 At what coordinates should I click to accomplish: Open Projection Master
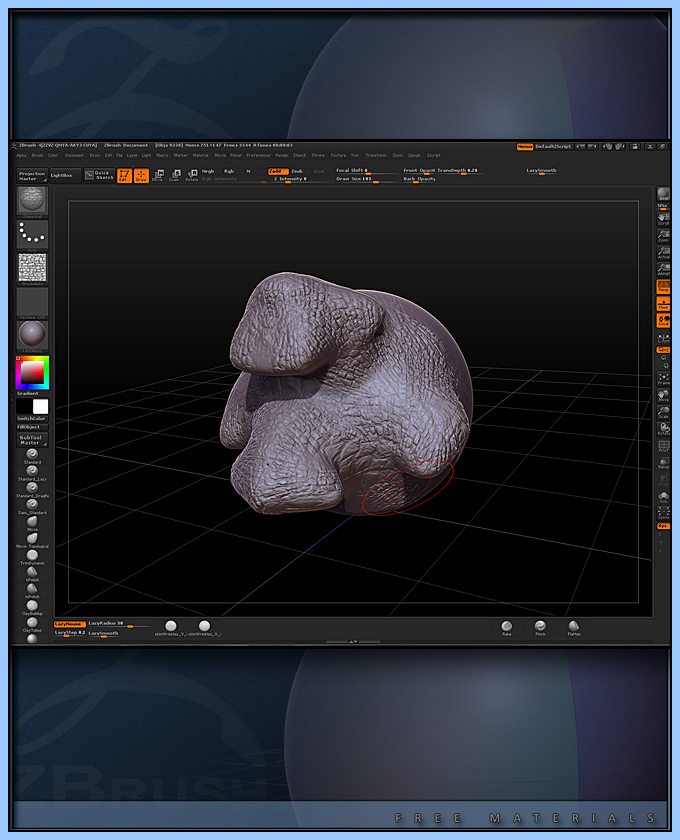click(32, 176)
